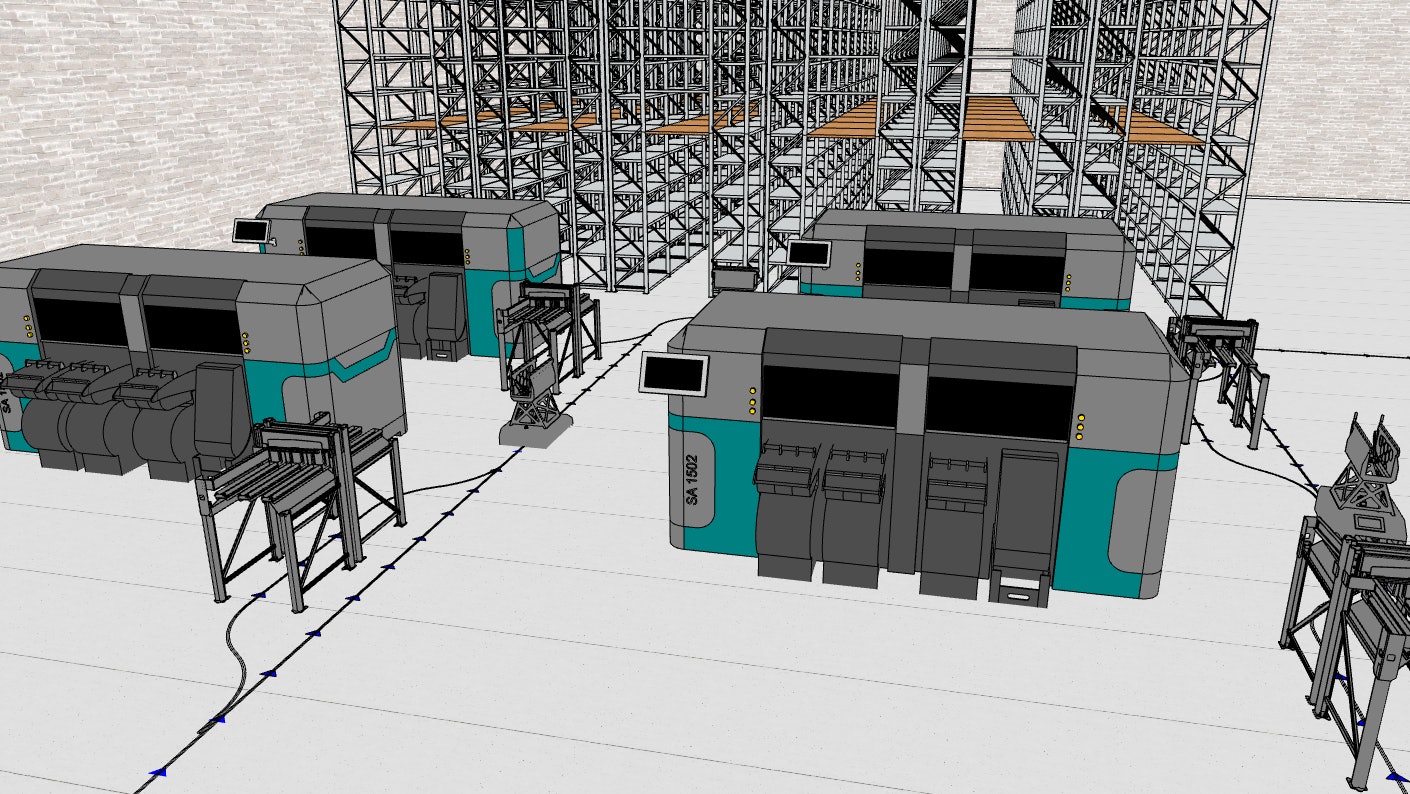Viewport: 1410px width, 794px height.
Task: Click the monitor on the rear-right machine
Action: (x=808, y=252)
